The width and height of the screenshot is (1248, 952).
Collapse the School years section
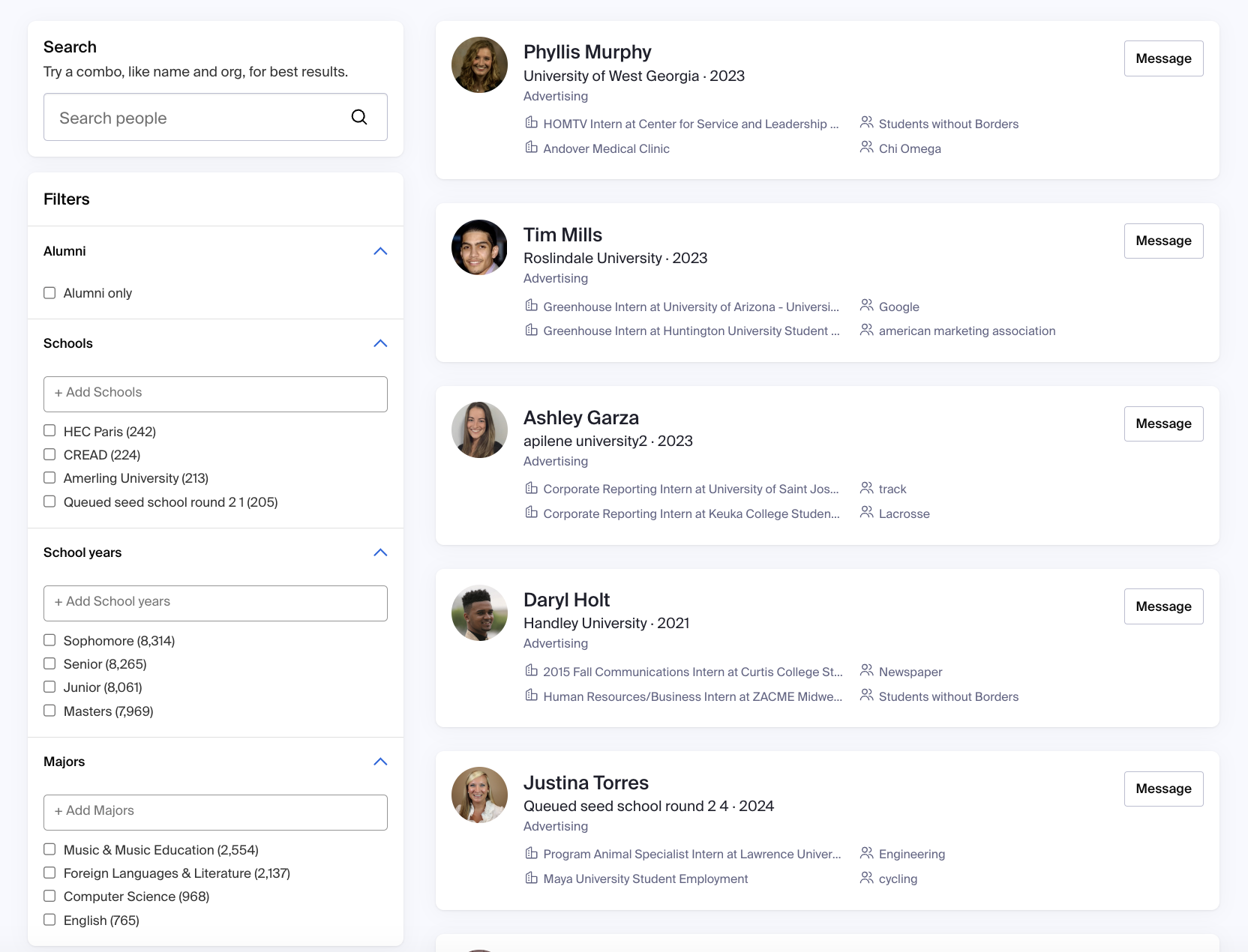[380, 552]
